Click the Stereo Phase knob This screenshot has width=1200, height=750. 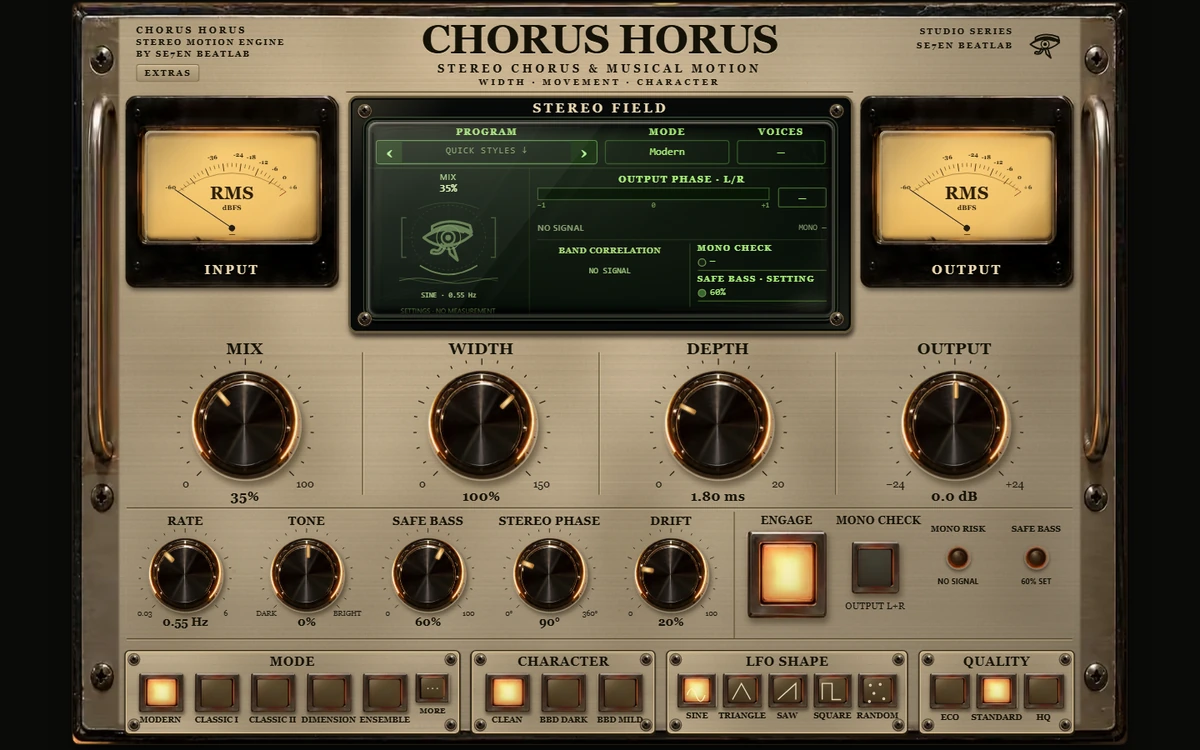(x=549, y=574)
